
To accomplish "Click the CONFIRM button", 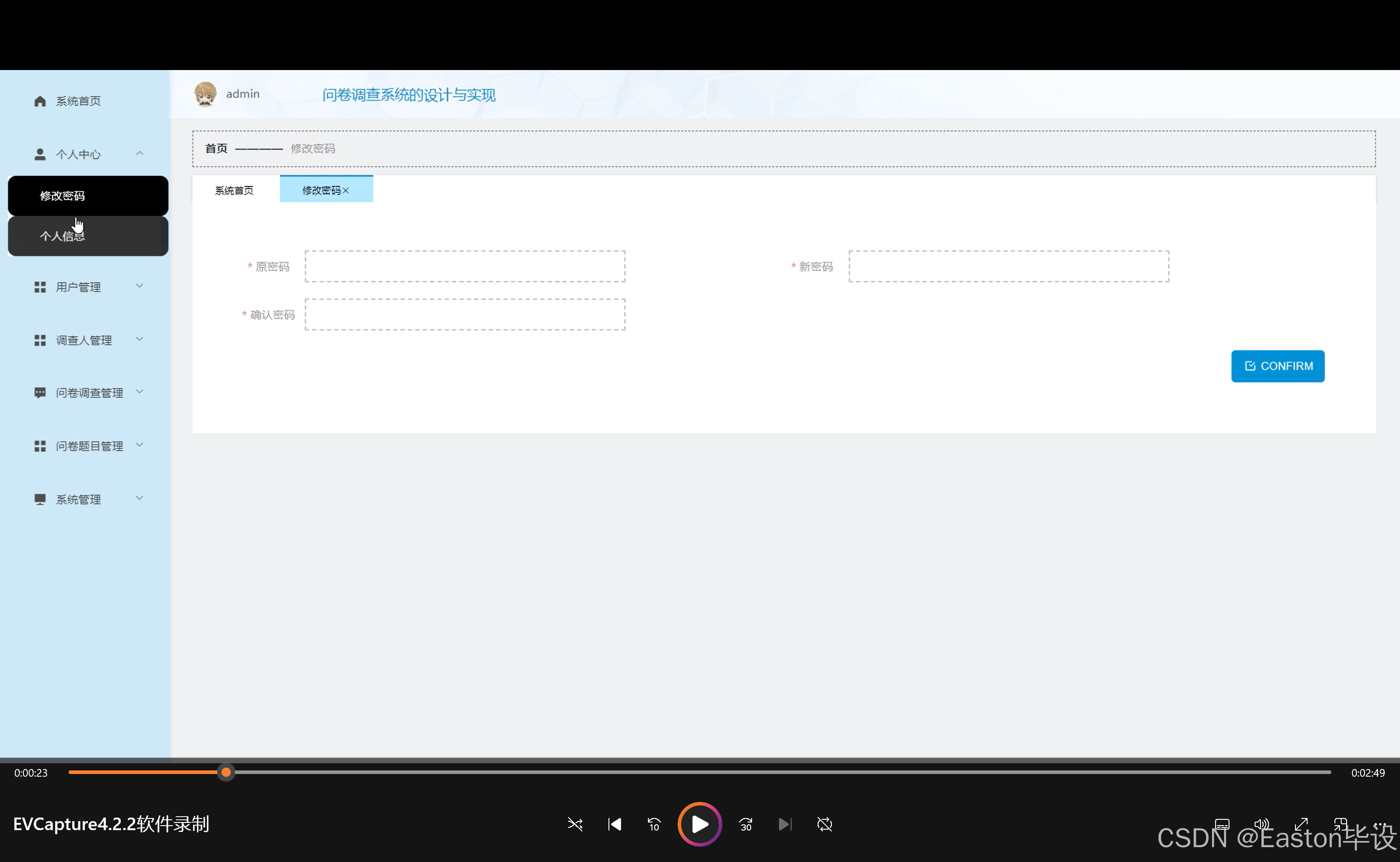I will [1277, 366].
